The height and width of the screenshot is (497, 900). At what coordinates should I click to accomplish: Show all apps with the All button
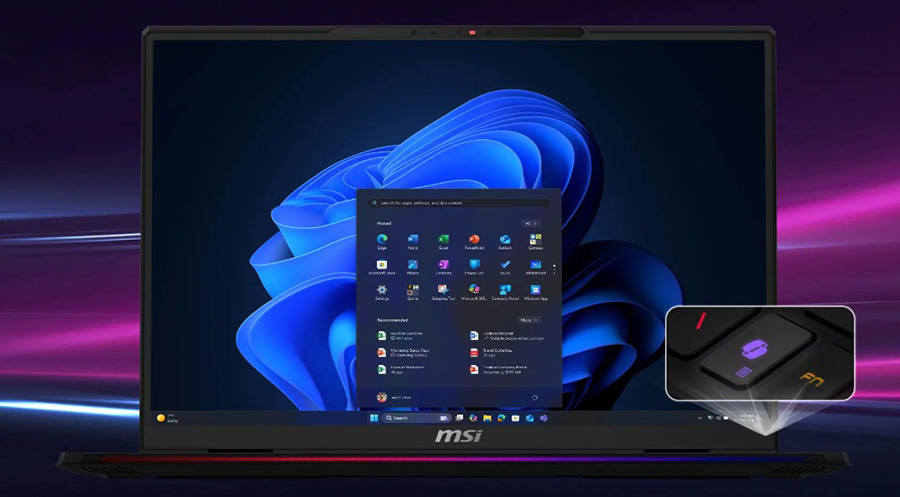pos(530,223)
